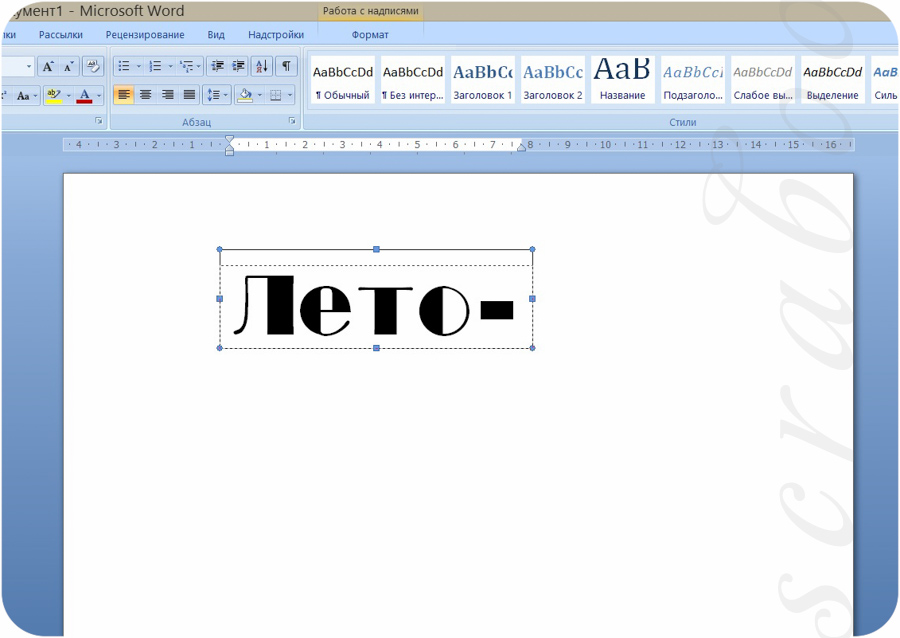The height and width of the screenshot is (638, 900).
Task: Toggle justify text alignment
Action: point(189,95)
